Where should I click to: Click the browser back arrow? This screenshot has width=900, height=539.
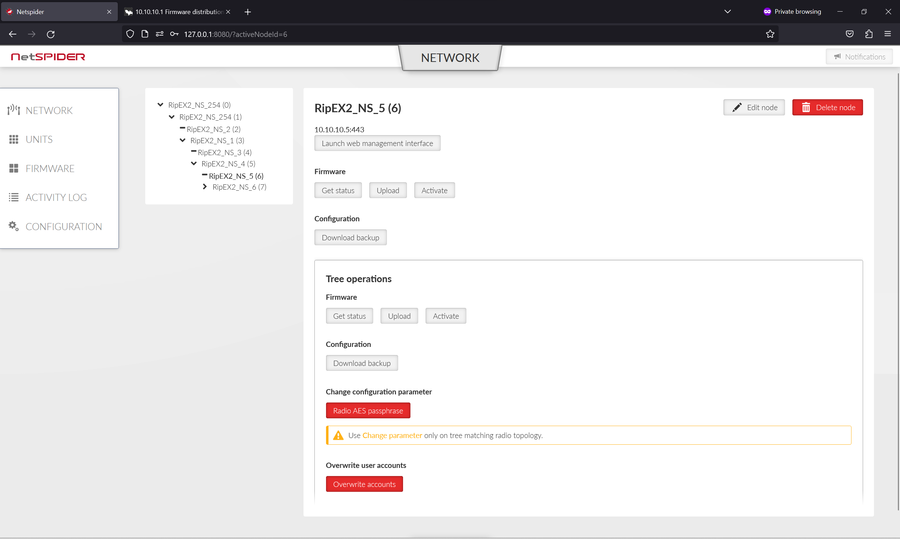point(13,34)
